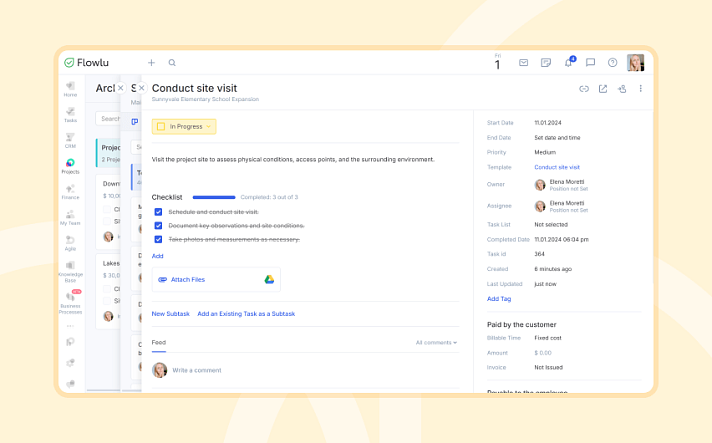Open notifications bell icon

[569, 62]
